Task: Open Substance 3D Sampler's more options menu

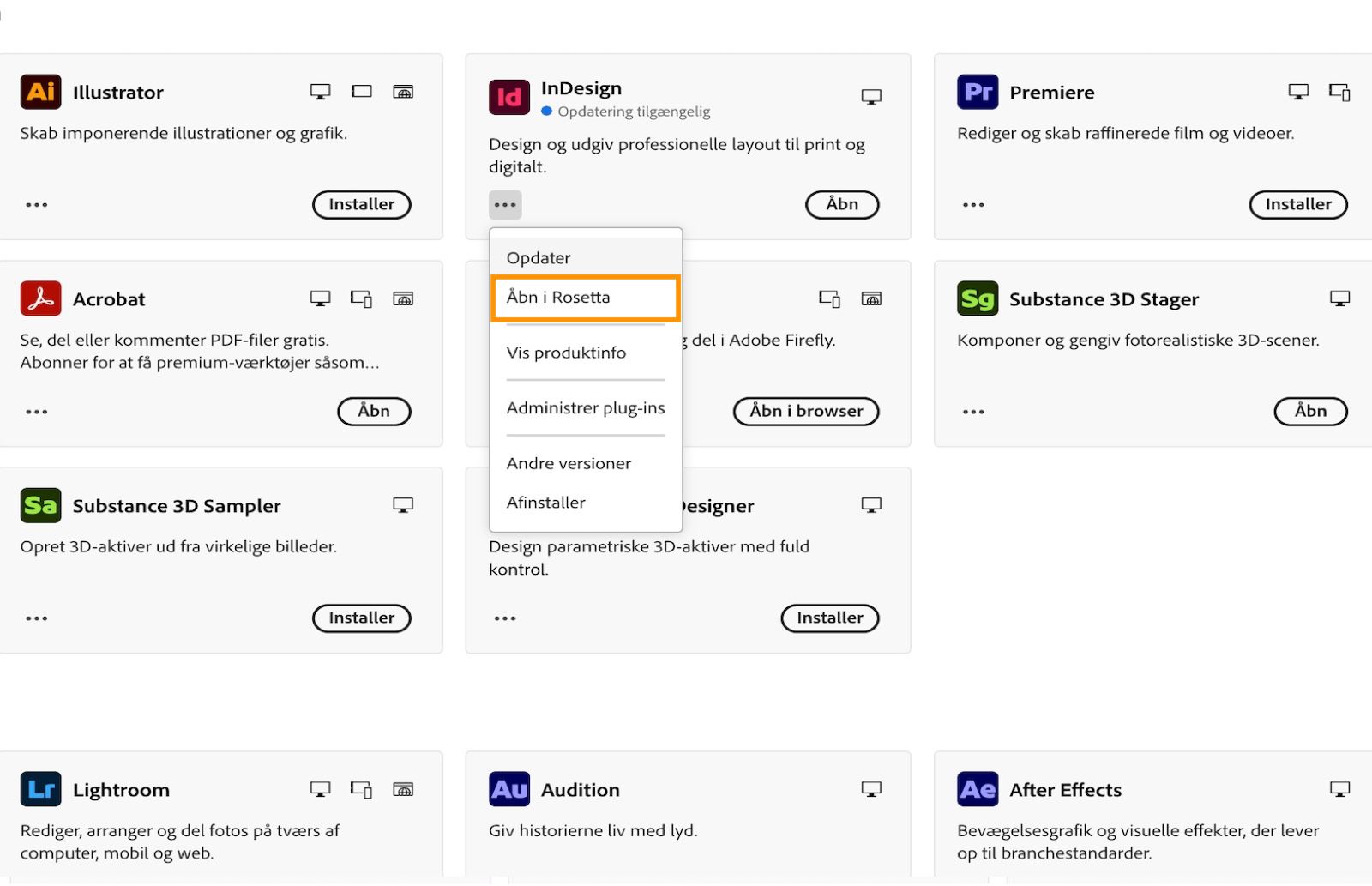Action: (37, 618)
